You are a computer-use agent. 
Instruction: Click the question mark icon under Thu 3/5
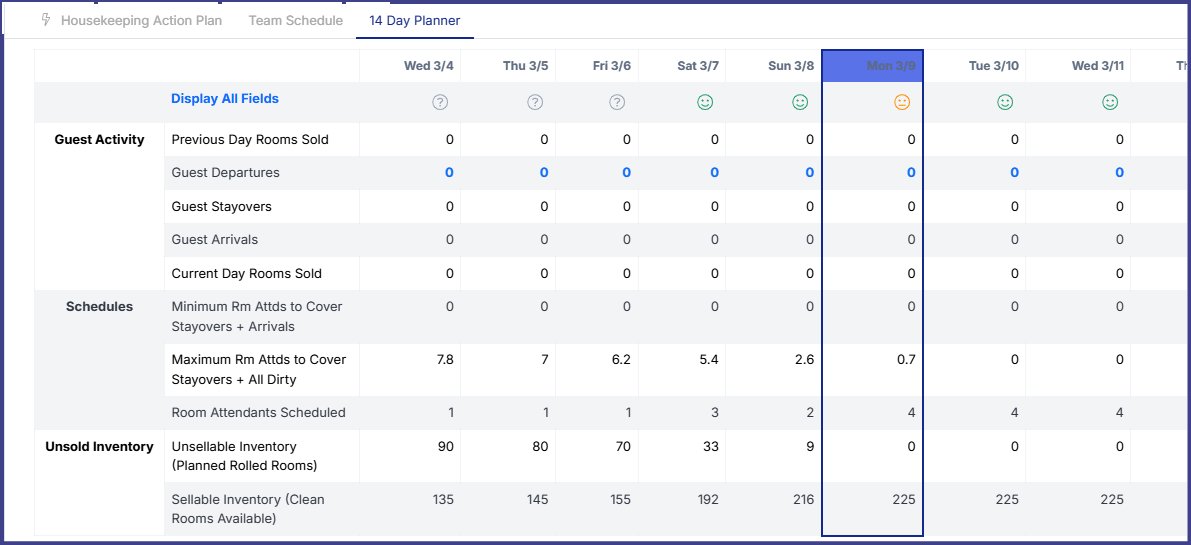click(x=535, y=102)
